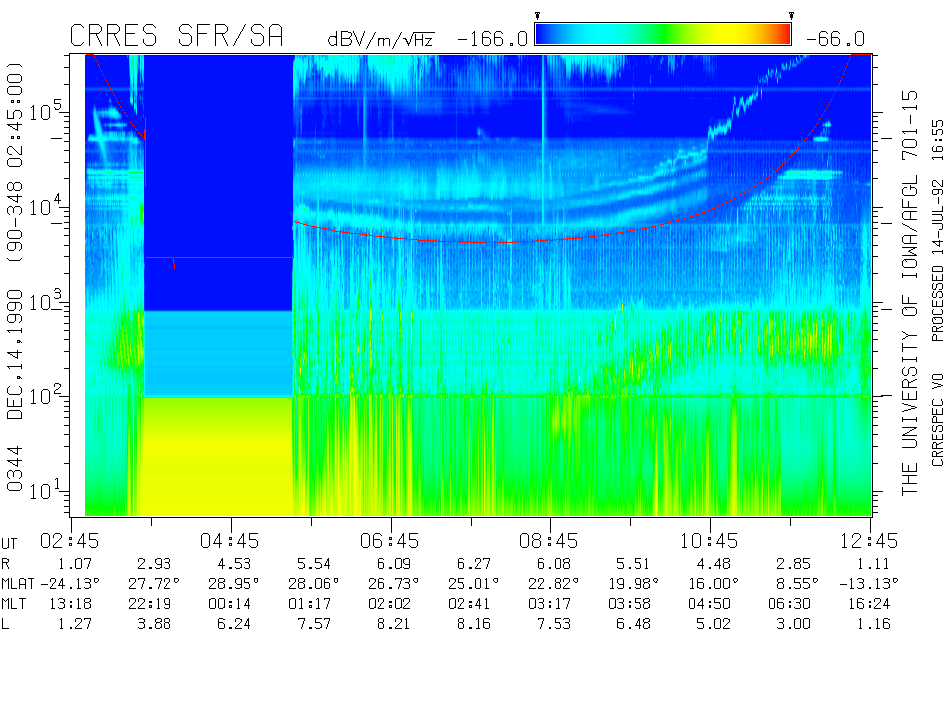
Task: Click the CRRES SFR/SA plot title
Action: point(176,37)
